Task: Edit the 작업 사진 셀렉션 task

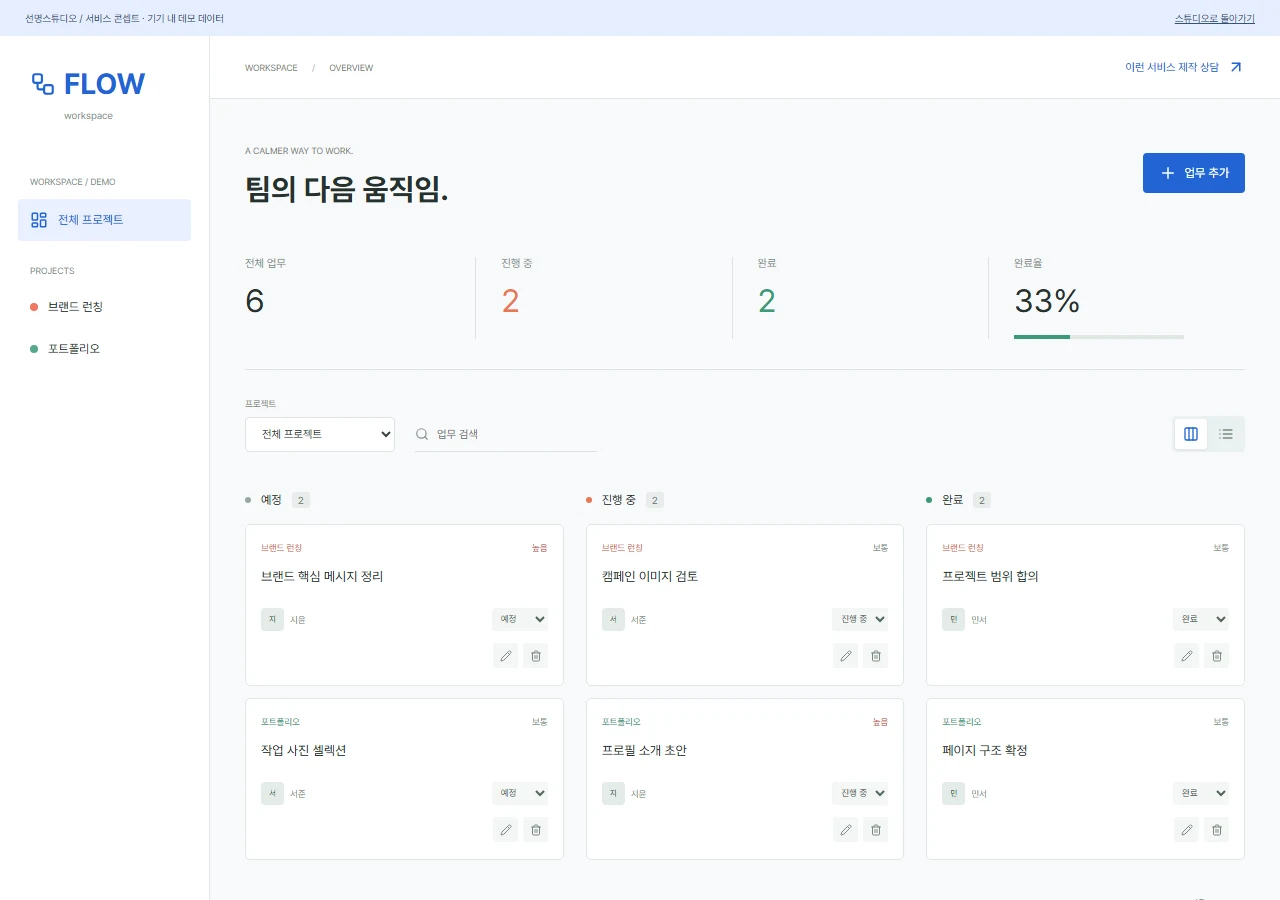Action: (x=506, y=830)
